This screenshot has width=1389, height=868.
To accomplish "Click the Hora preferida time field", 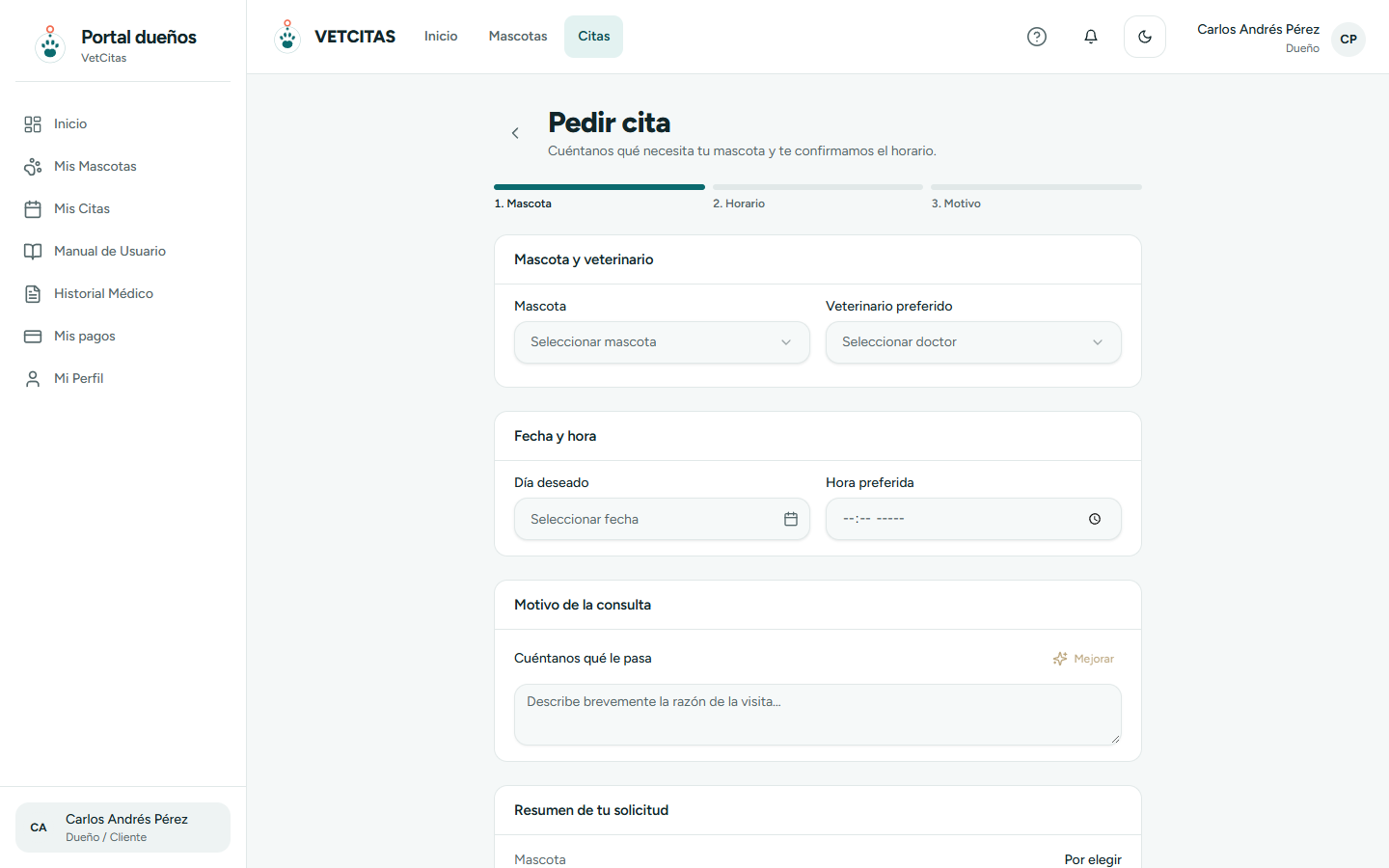I will [x=973, y=519].
